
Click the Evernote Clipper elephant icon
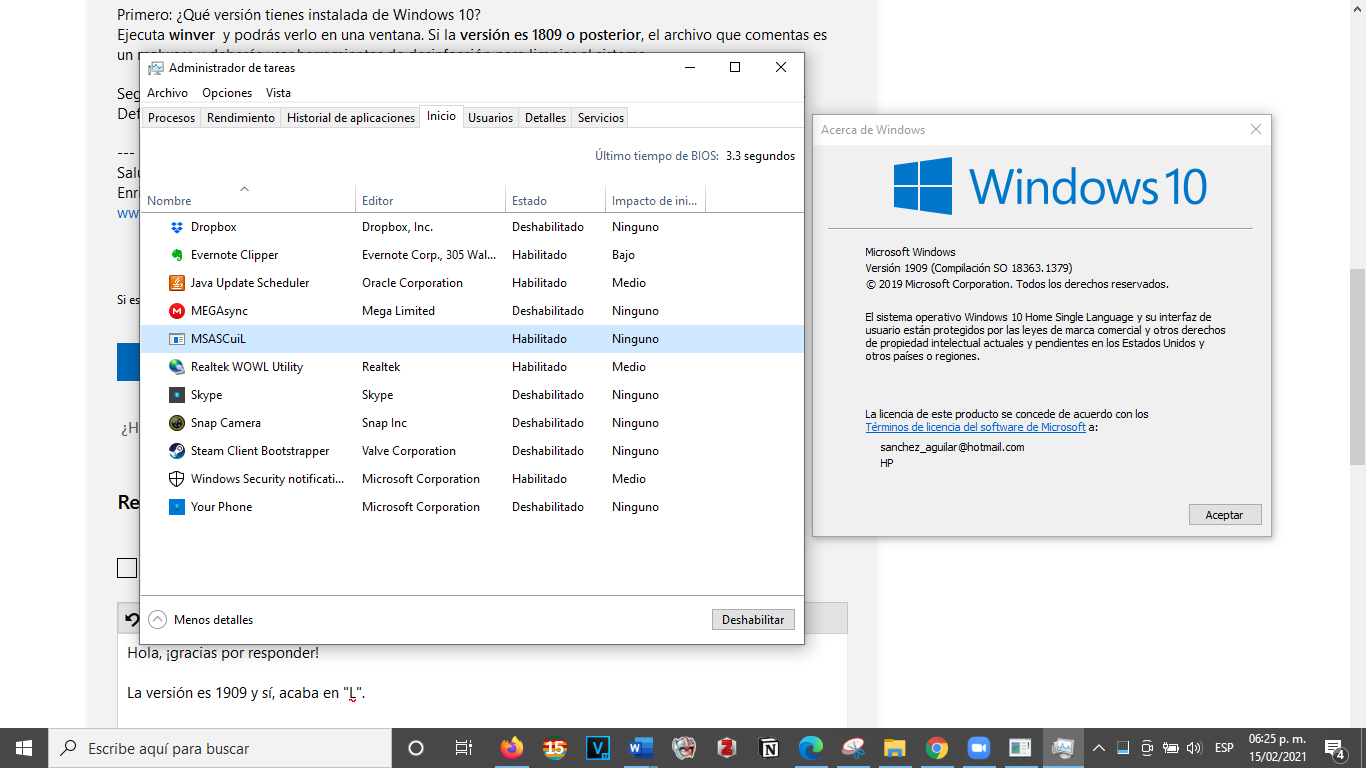coord(177,255)
